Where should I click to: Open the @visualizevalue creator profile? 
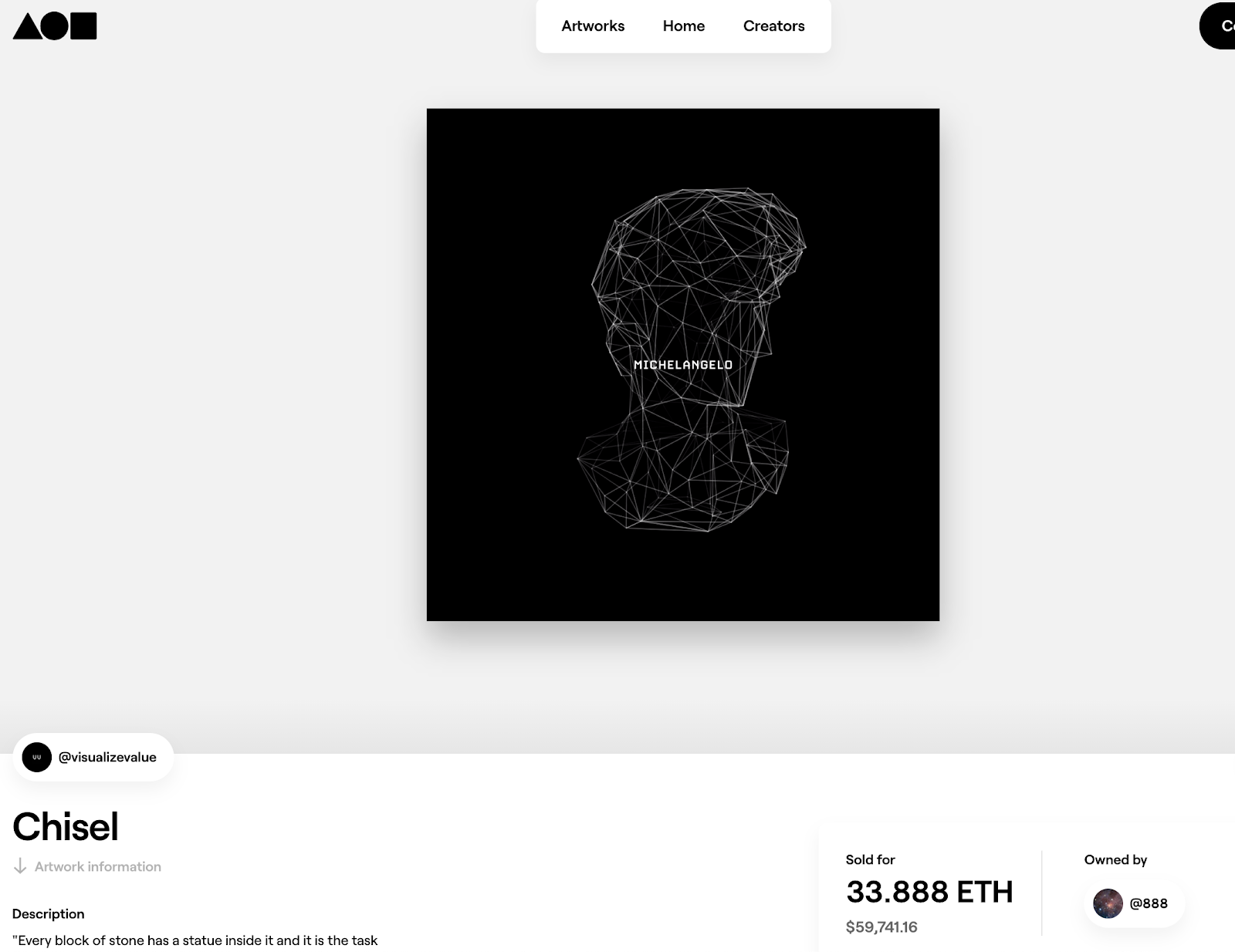pos(93,758)
